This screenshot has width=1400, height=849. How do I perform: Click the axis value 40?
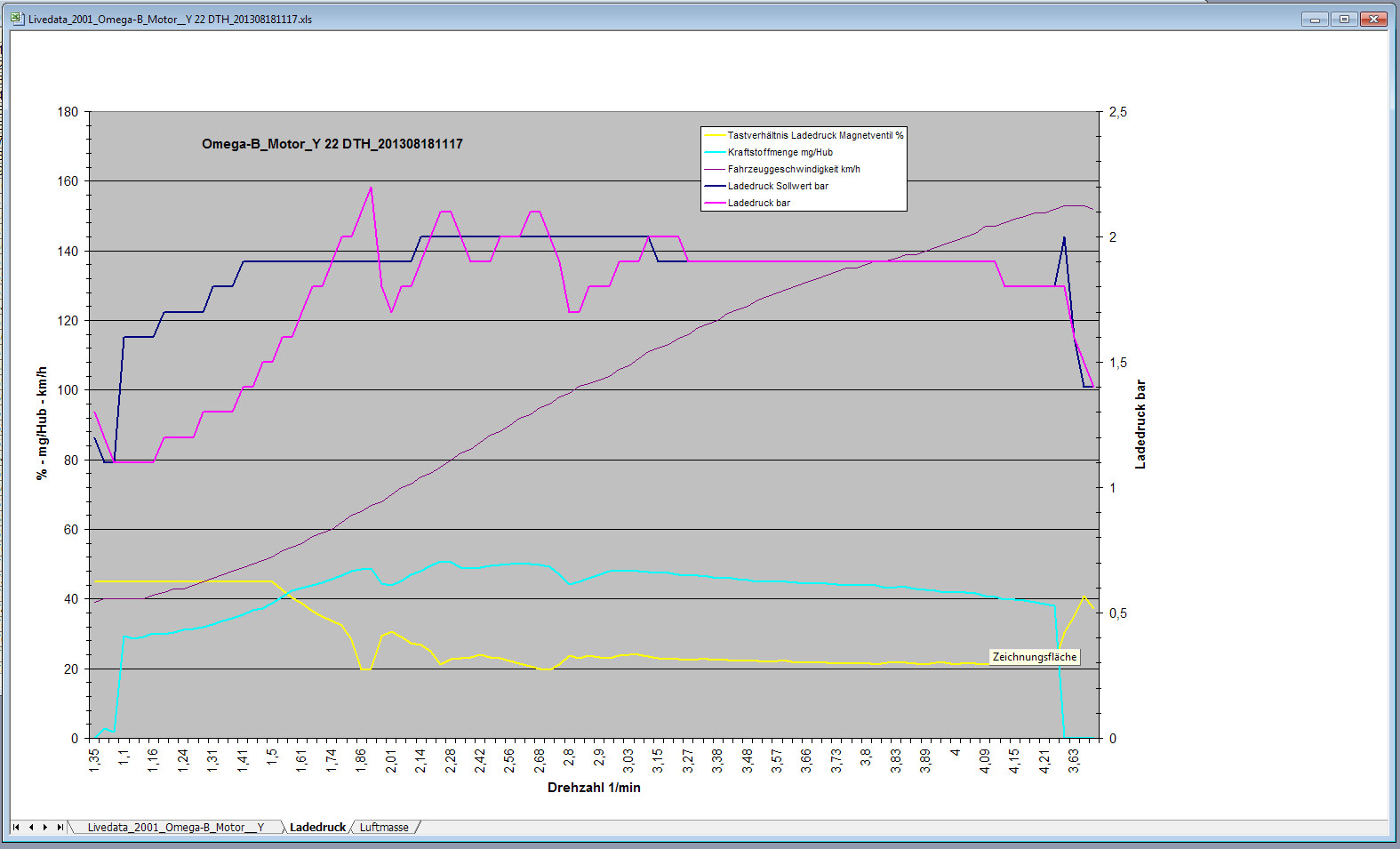[x=71, y=599]
